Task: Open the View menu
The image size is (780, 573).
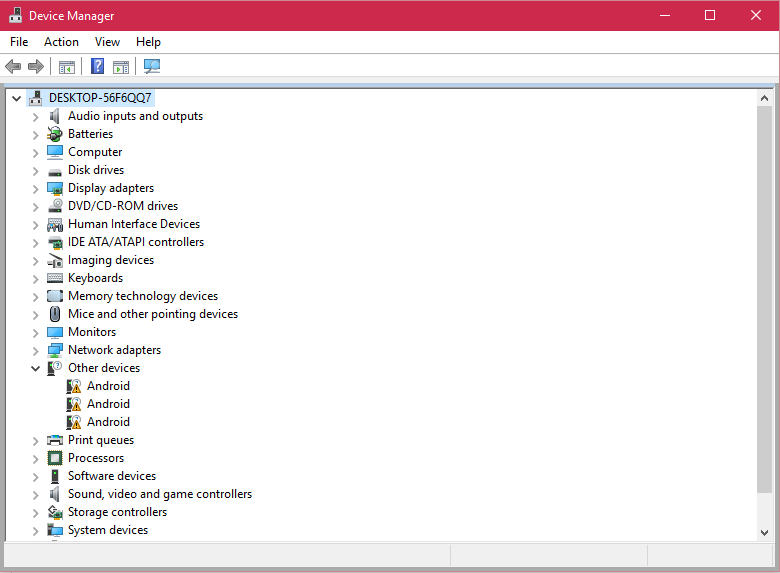Action: tap(107, 42)
